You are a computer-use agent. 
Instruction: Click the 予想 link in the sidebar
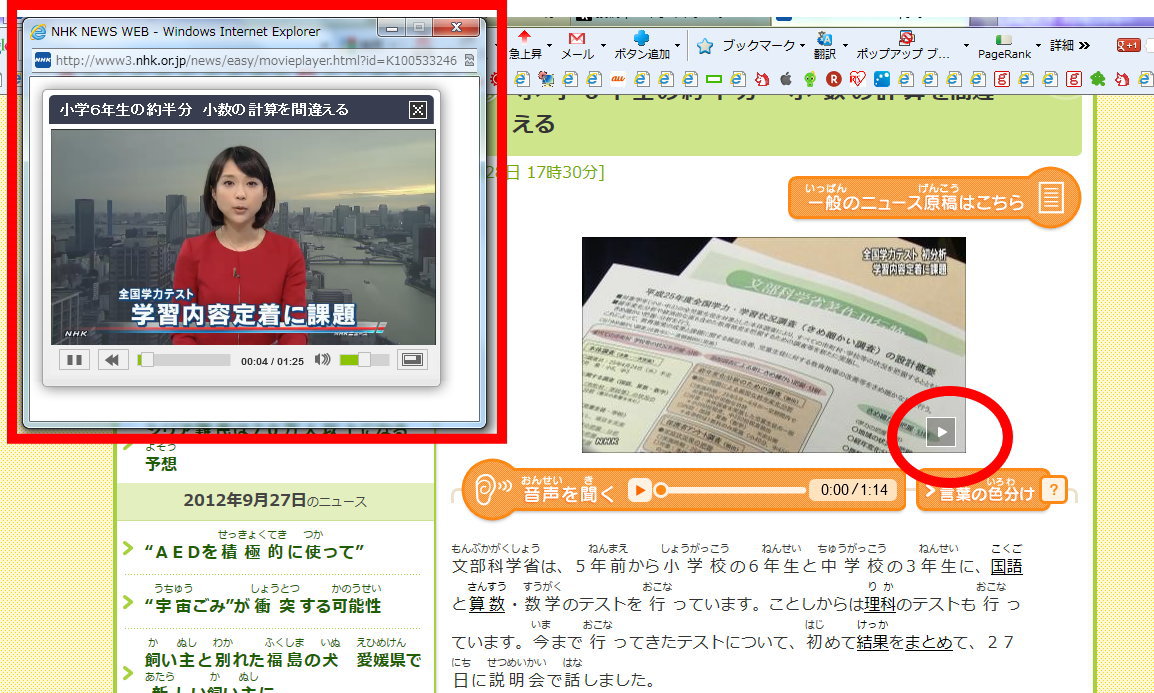click(x=161, y=463)
